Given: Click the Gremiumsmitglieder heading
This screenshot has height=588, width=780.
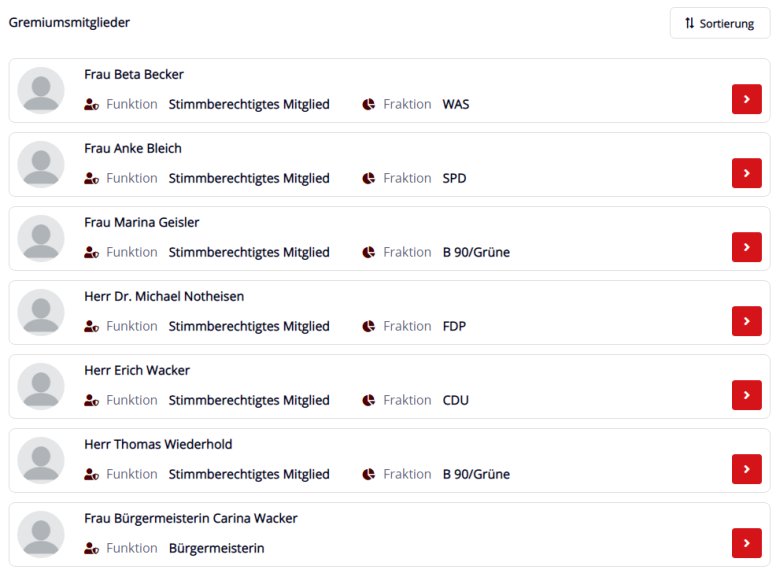Looking at the screenshot, I should pyautogui.click(x=69, y=22).
